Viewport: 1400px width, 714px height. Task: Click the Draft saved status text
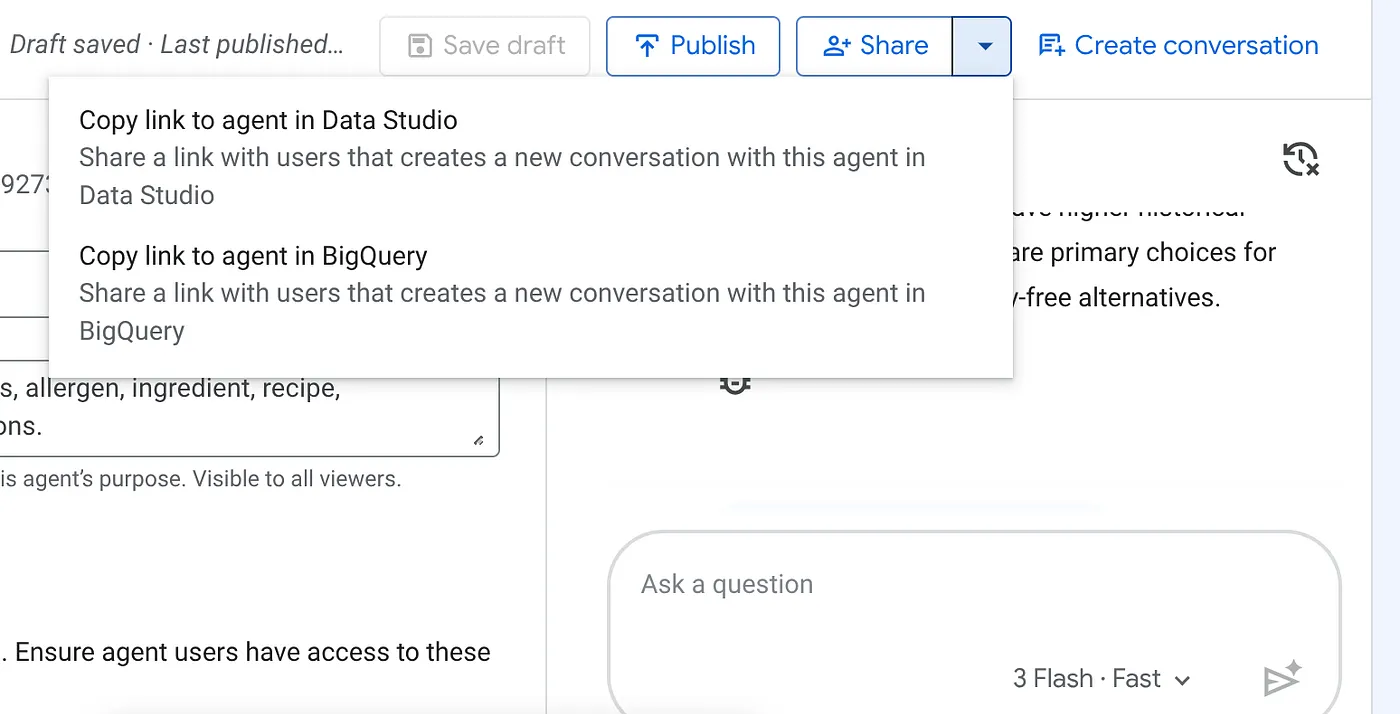click(x=176, y=45)
